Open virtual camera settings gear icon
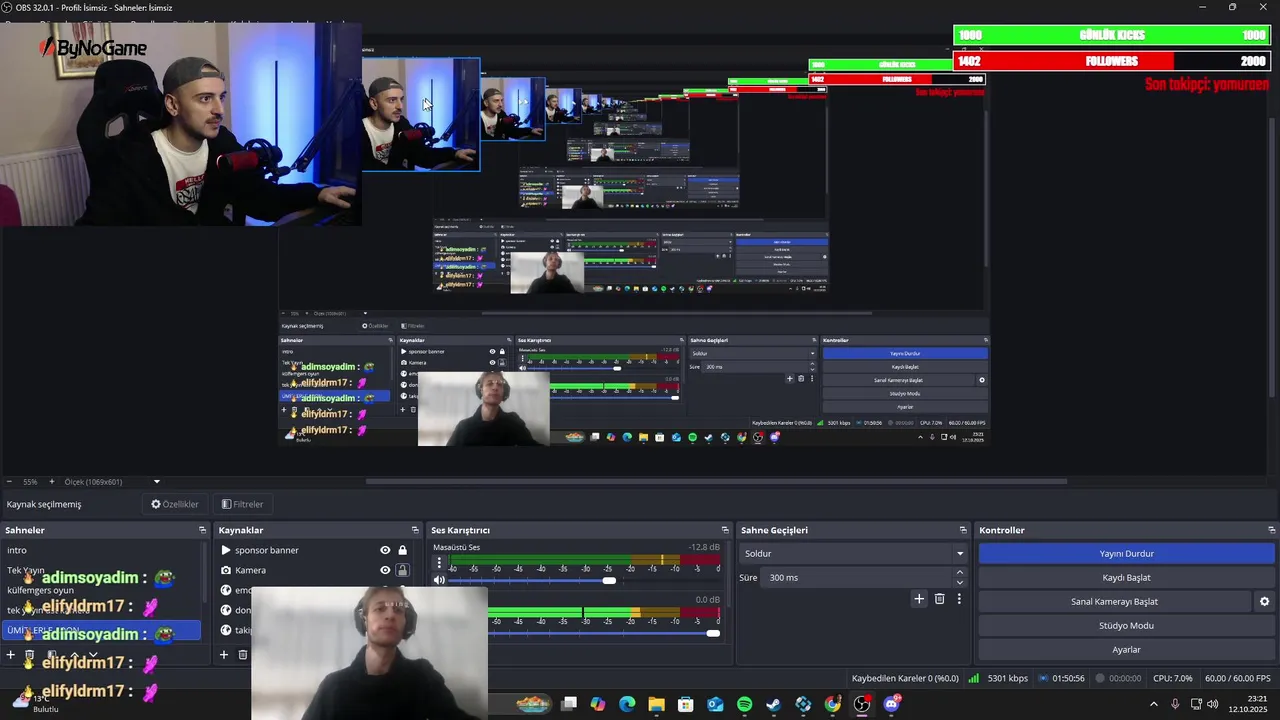Screen dimensions: 1280x720 point(1264,602)
